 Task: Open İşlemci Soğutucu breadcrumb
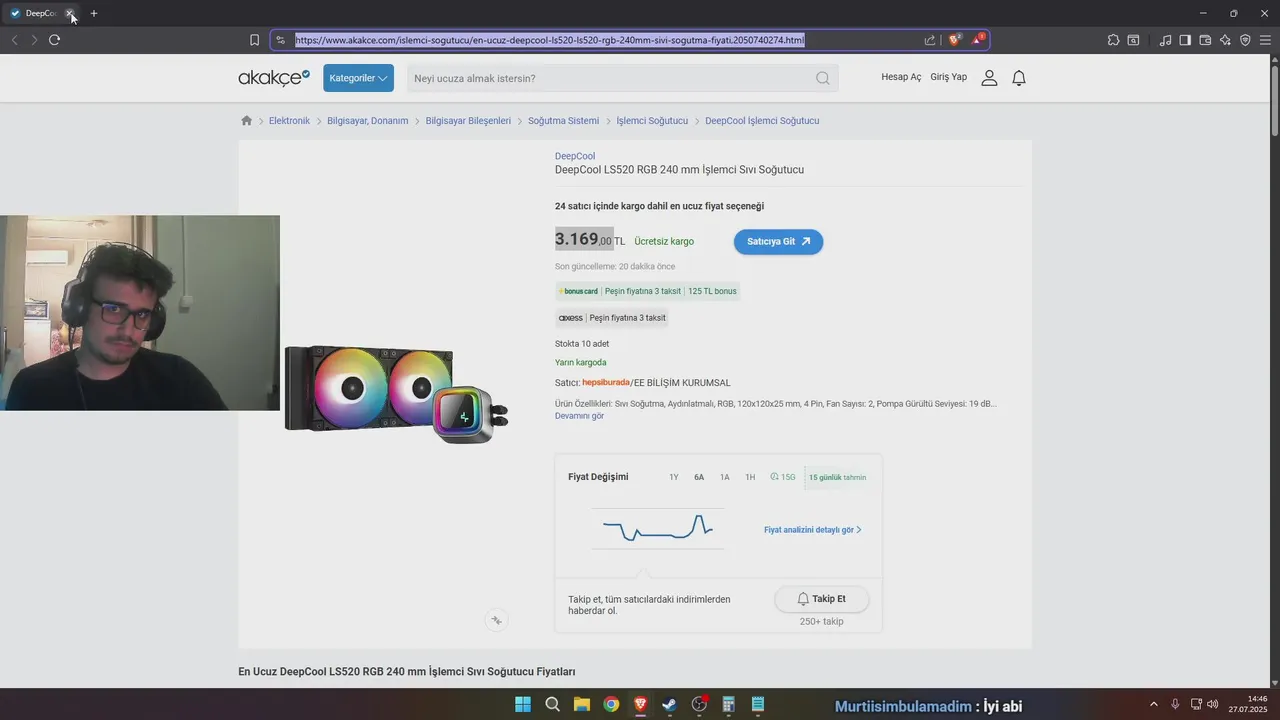(652, 121)
